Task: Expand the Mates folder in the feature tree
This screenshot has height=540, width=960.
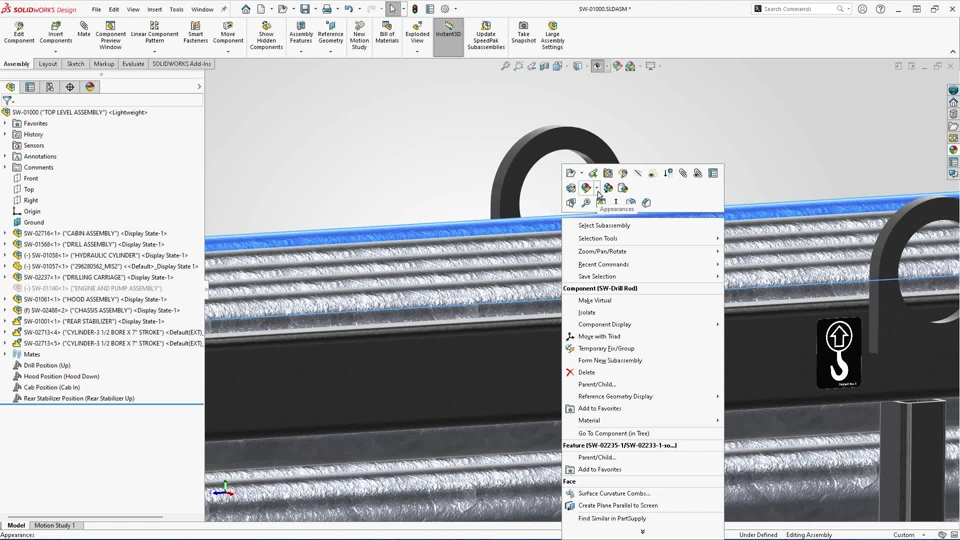Action: point(5,354)
